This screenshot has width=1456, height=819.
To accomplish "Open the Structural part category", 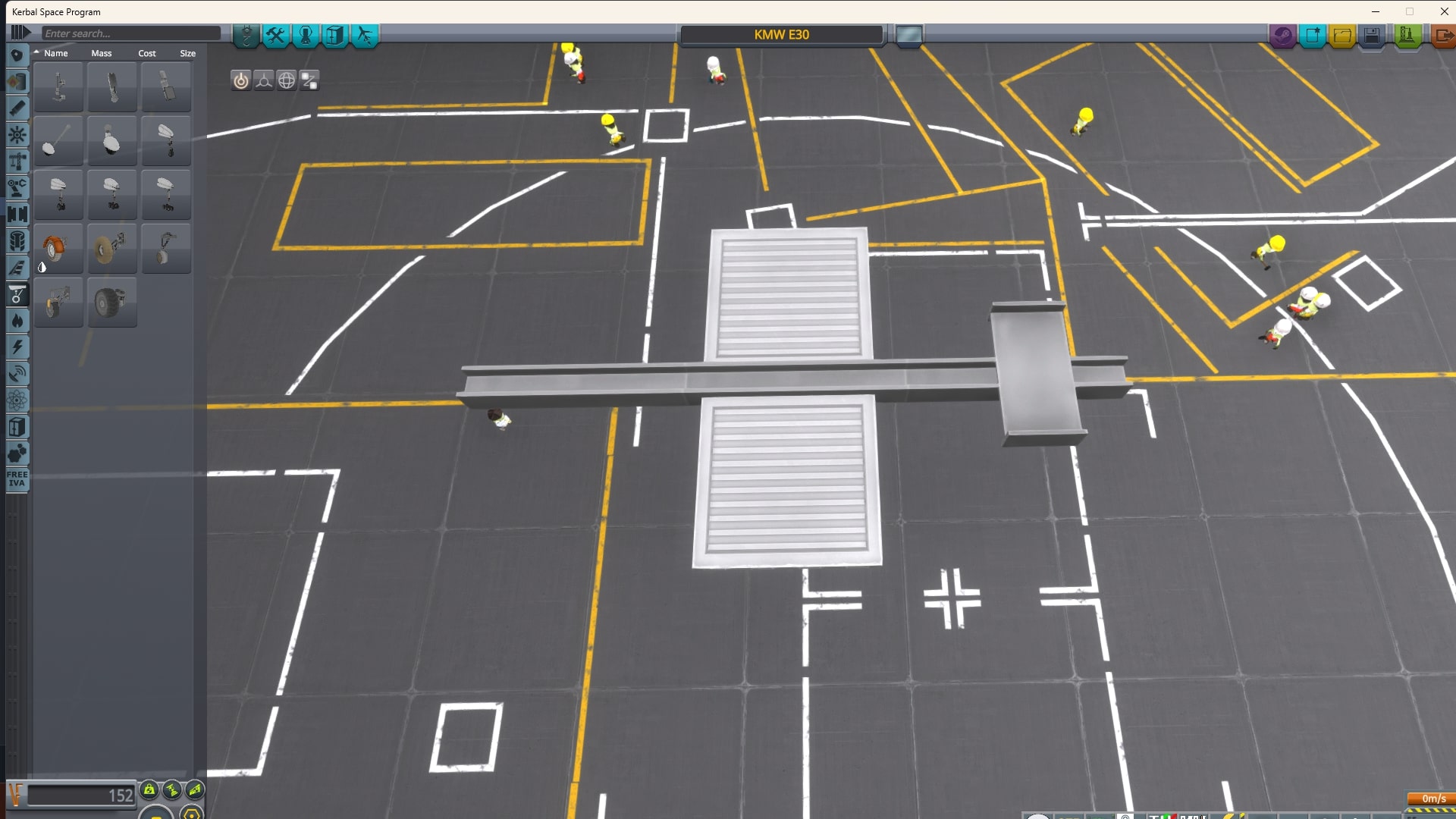I will [x=17, y=162].
